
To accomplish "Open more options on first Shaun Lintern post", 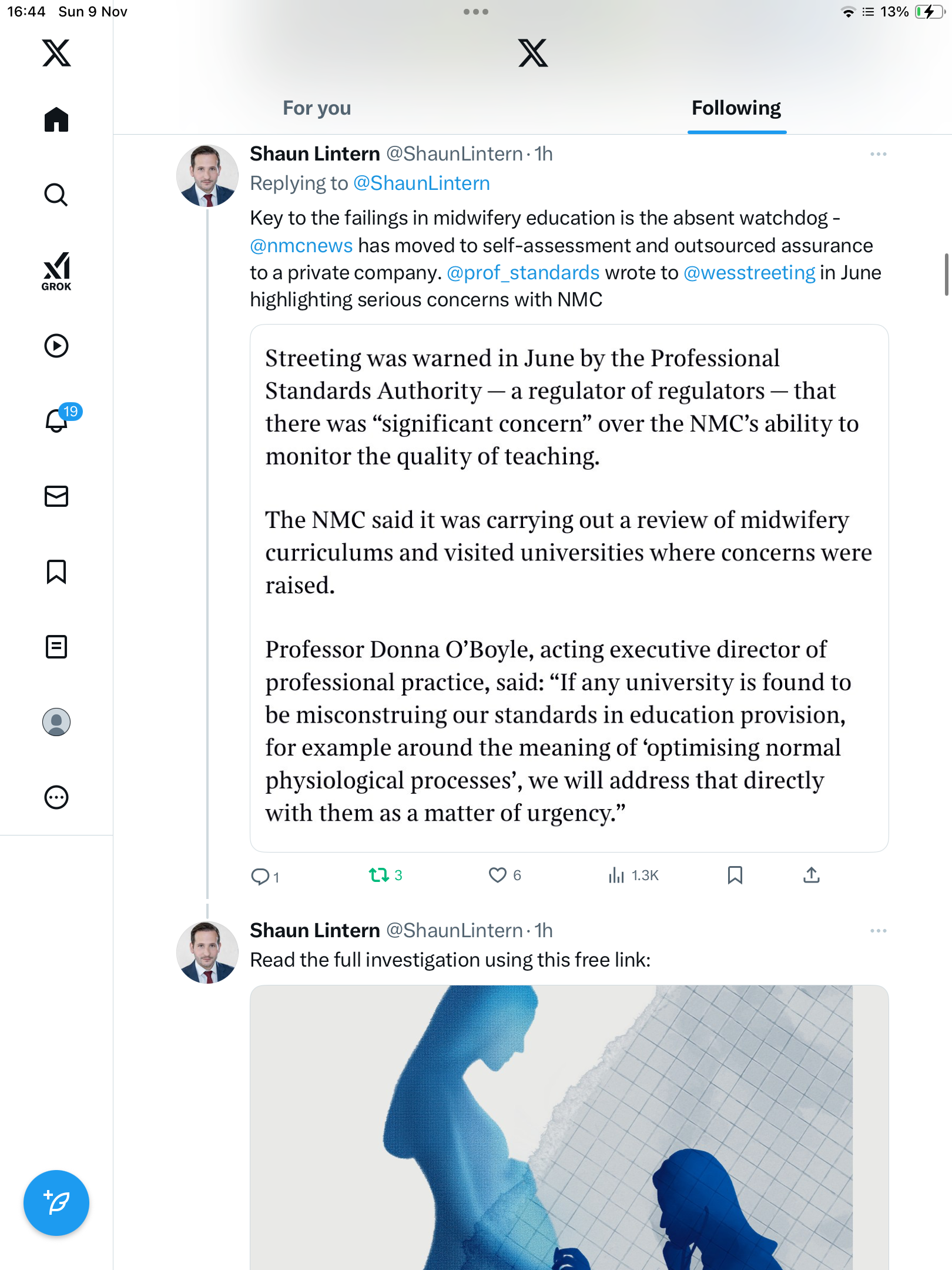I will tap(878, 154).
